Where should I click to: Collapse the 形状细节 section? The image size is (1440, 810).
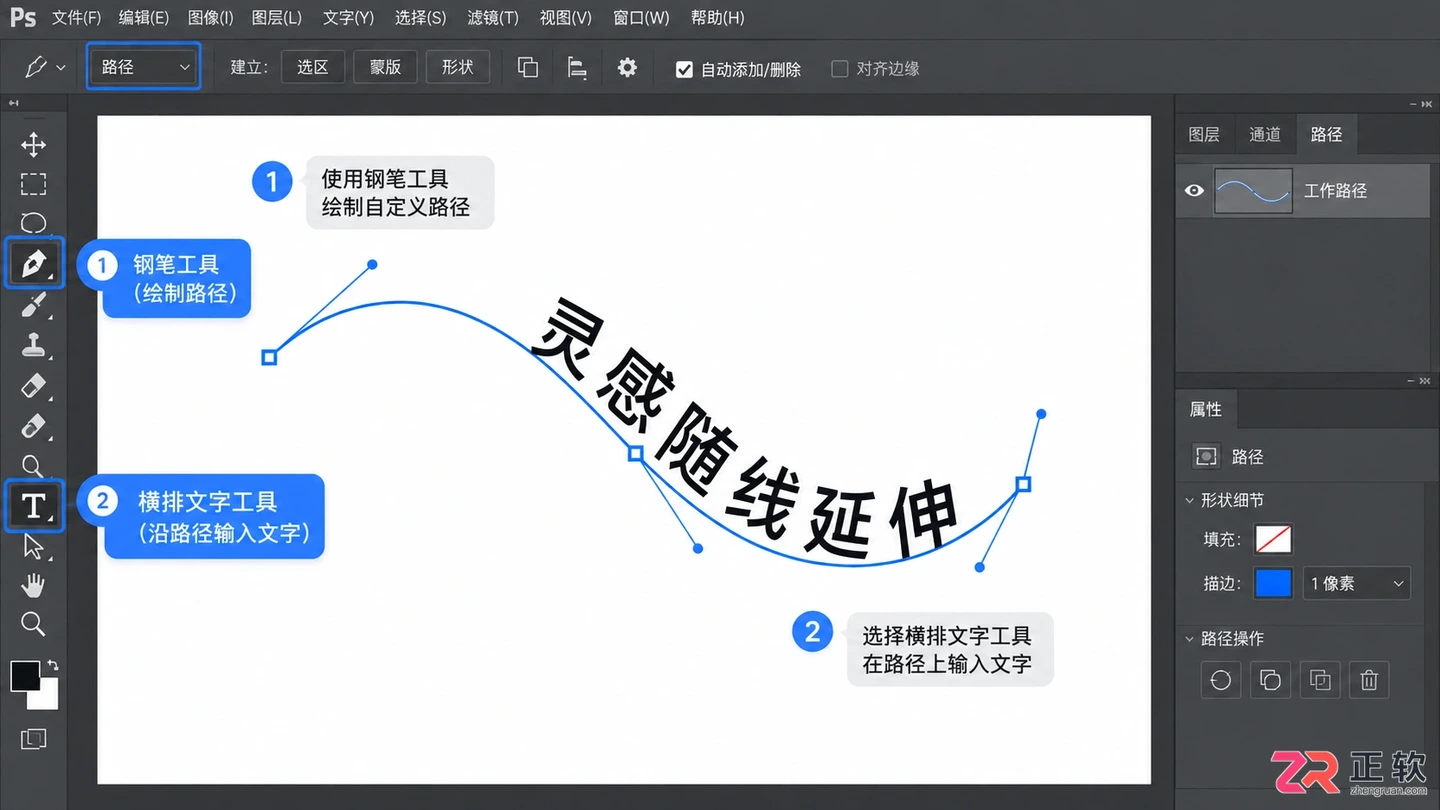click(x=1190, y=500)
